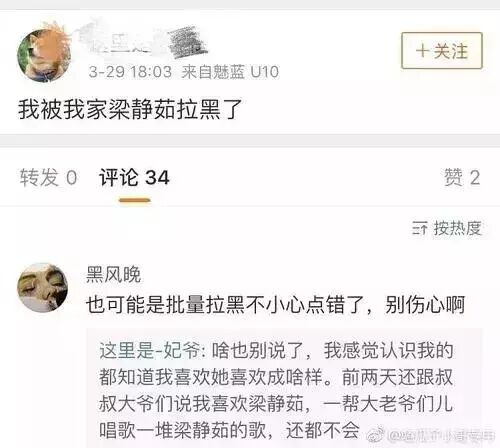
Task: Open the 黑风晚 username link
Action: point(113,275)
